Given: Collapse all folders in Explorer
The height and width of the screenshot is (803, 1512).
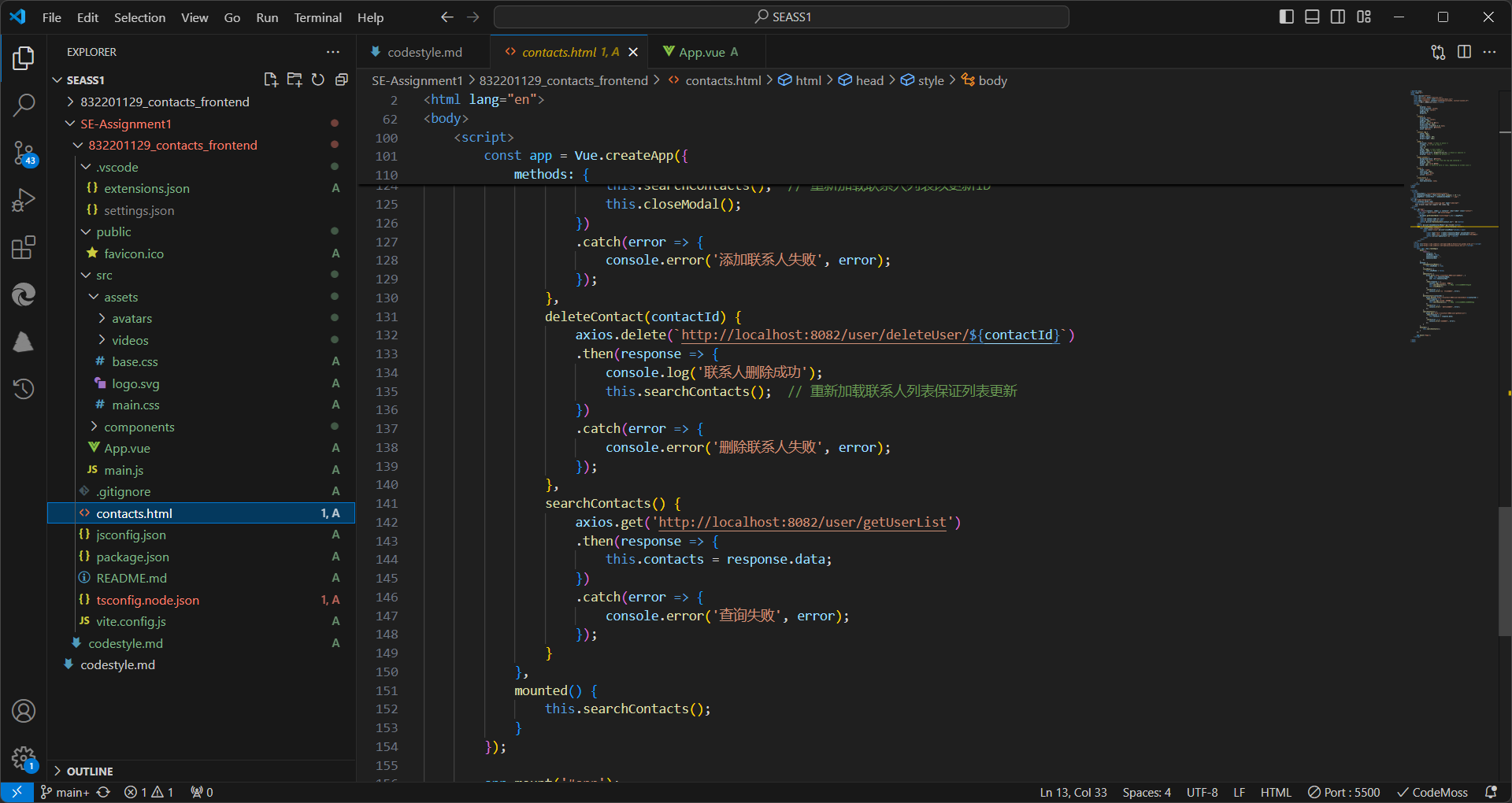Looking at the screenshot, I should coord(342,80).
